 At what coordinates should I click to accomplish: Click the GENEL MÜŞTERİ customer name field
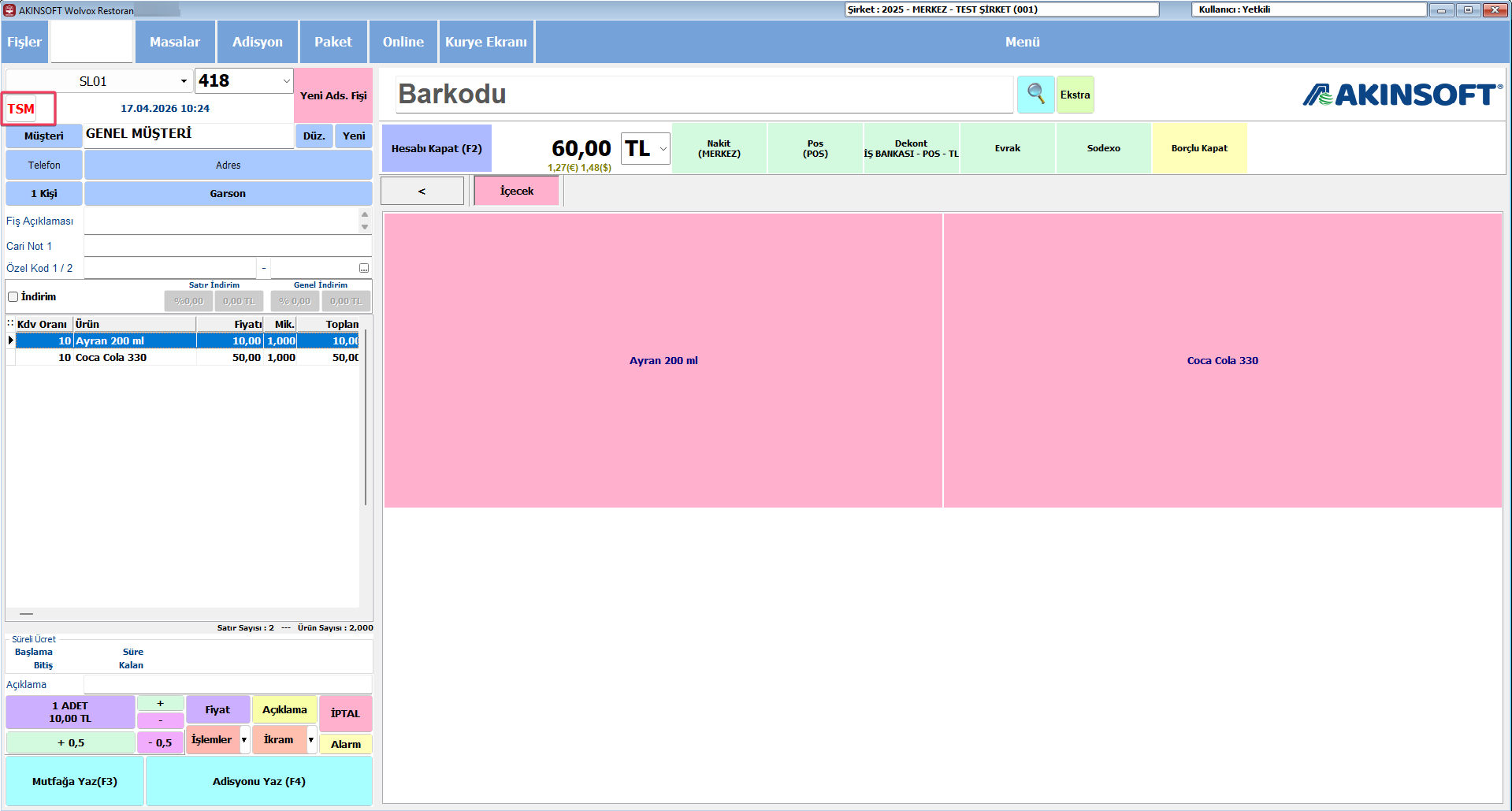coord(189,134)
